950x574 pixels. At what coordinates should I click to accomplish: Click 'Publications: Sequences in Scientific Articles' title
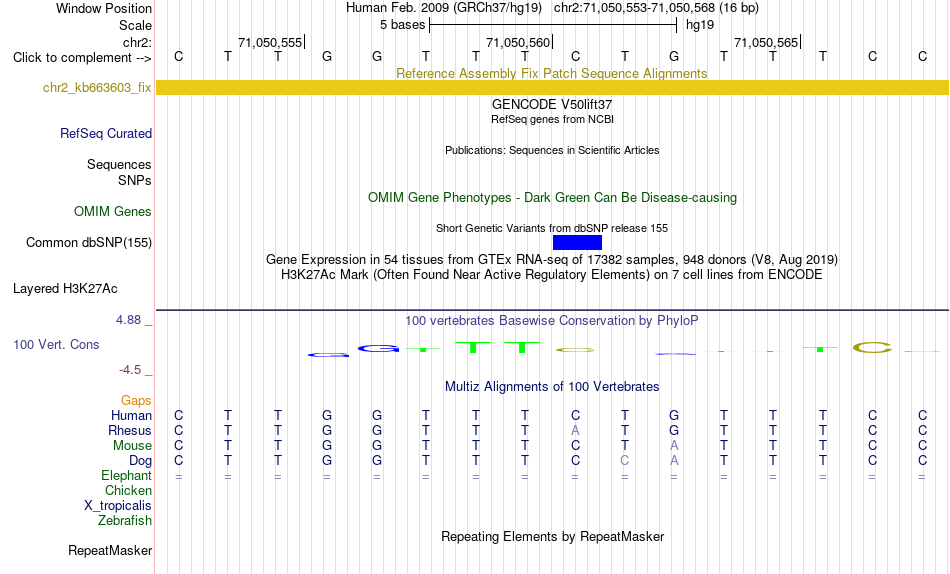[552, 150]
